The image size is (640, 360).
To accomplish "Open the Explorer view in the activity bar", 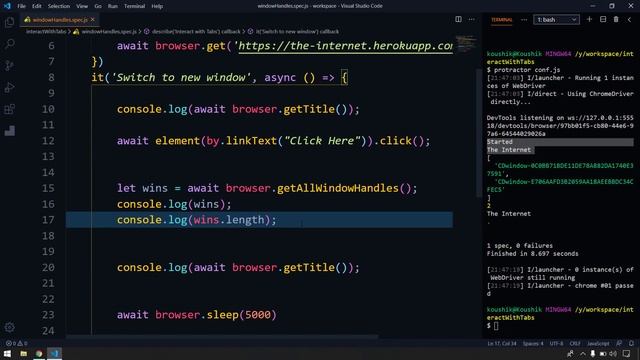I will click(x=9, y=22).
